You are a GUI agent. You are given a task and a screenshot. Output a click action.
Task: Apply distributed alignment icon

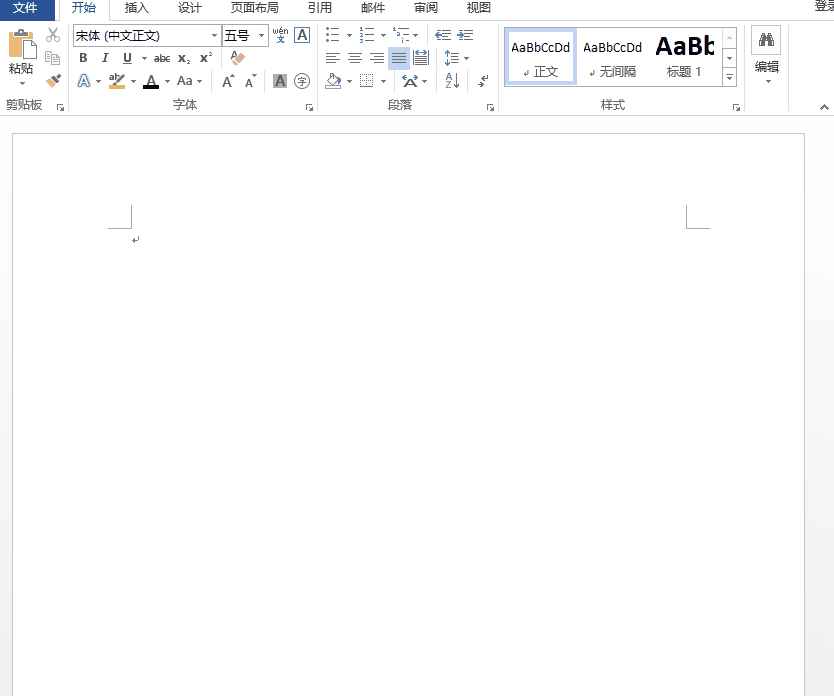point(421,58)
